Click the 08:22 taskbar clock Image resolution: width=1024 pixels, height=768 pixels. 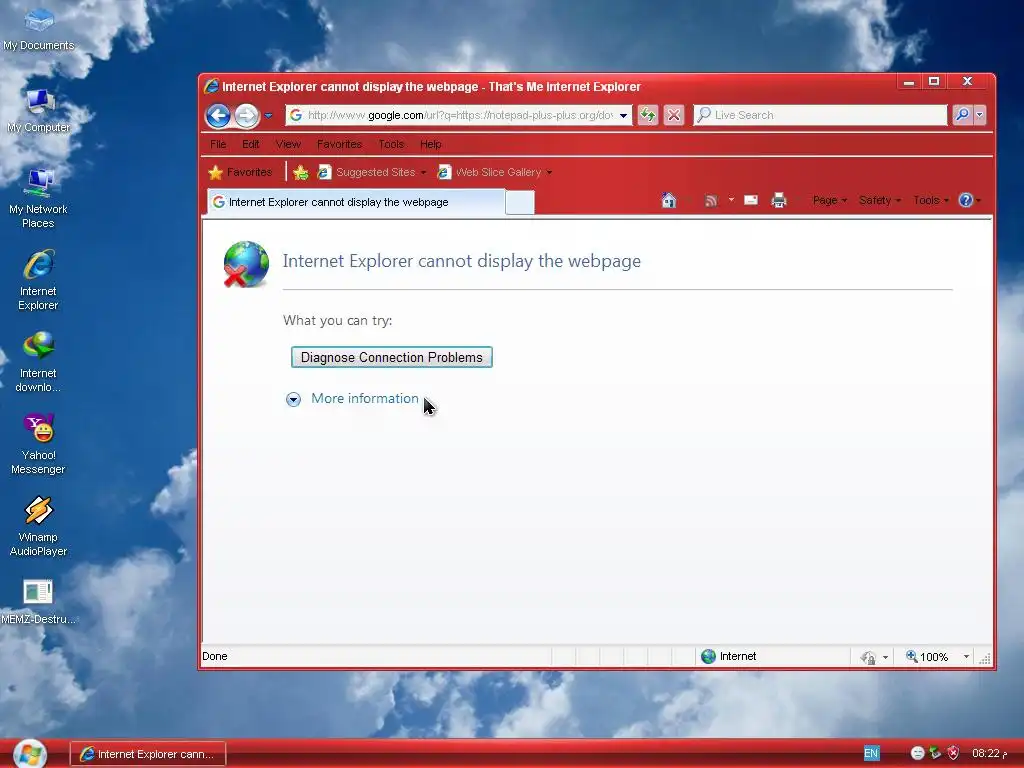[x=989, y=754]
